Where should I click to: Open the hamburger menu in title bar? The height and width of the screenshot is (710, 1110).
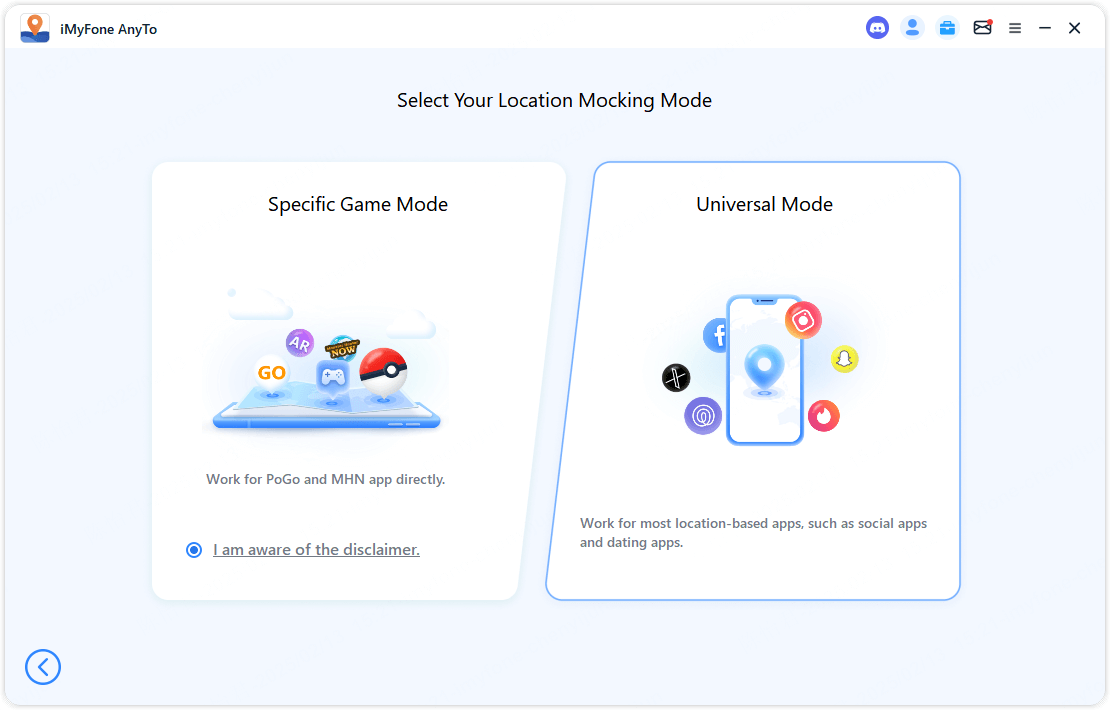(x=1015, y=28)
